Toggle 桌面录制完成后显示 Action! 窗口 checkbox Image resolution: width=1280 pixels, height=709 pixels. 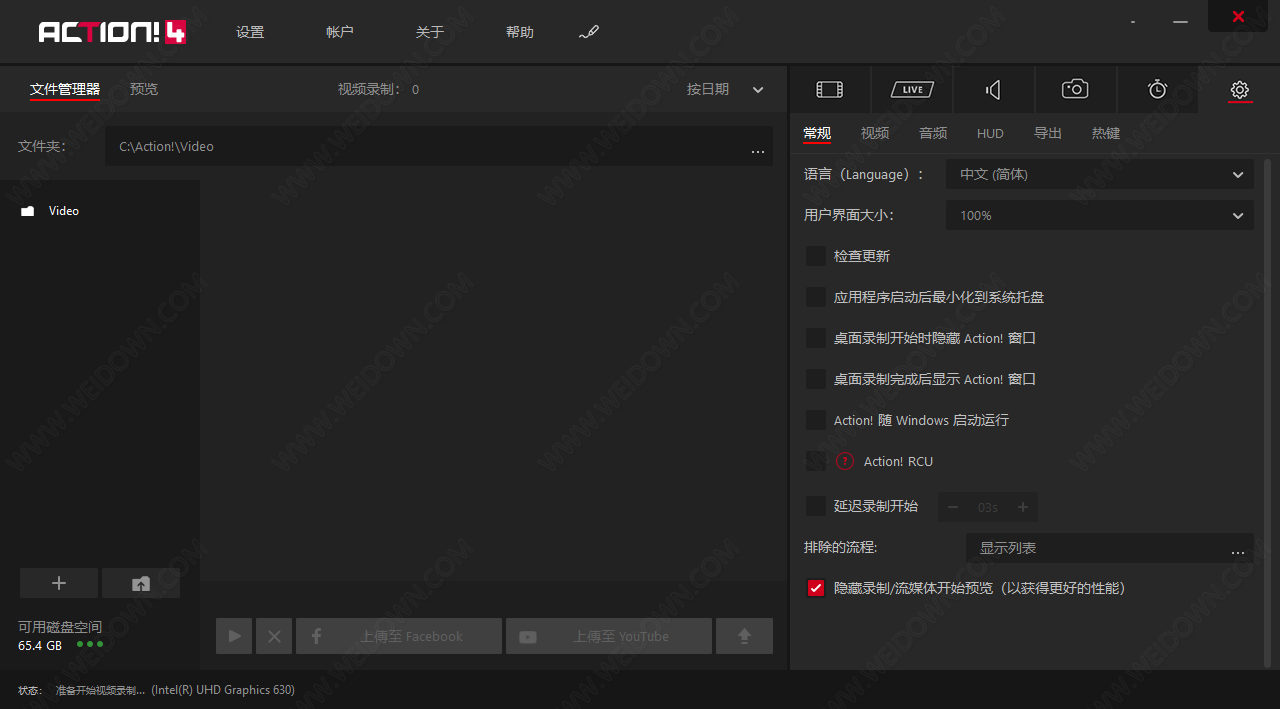pyautogui.click(x=816, y=379)
